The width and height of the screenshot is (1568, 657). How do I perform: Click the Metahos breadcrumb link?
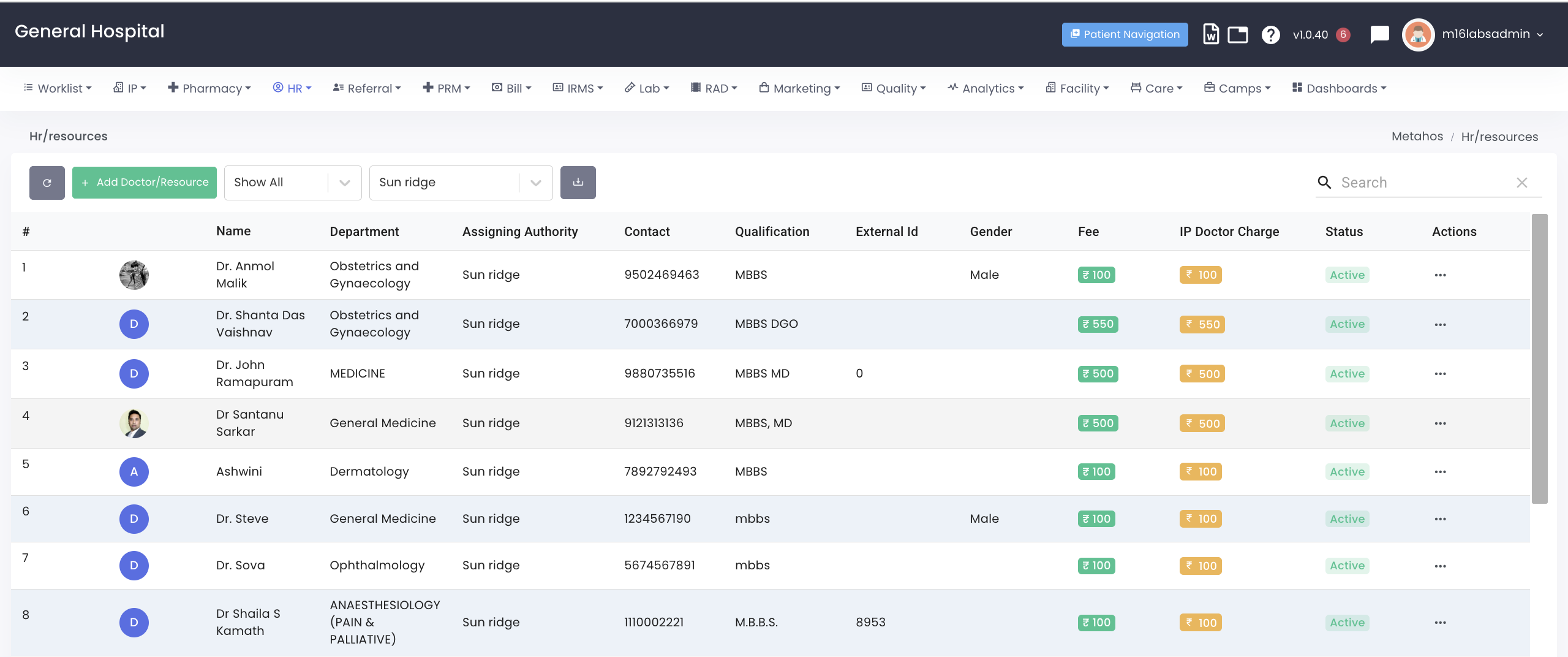pos(1417,136)
